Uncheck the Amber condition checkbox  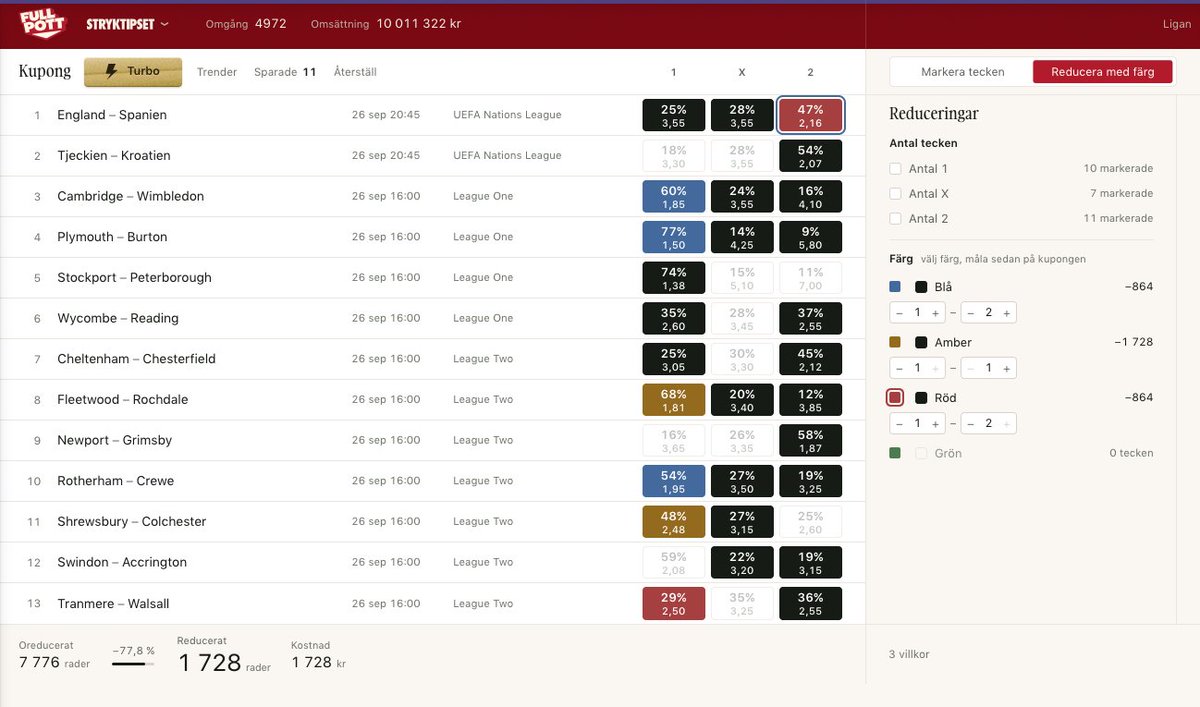click(x=921, y=342)
